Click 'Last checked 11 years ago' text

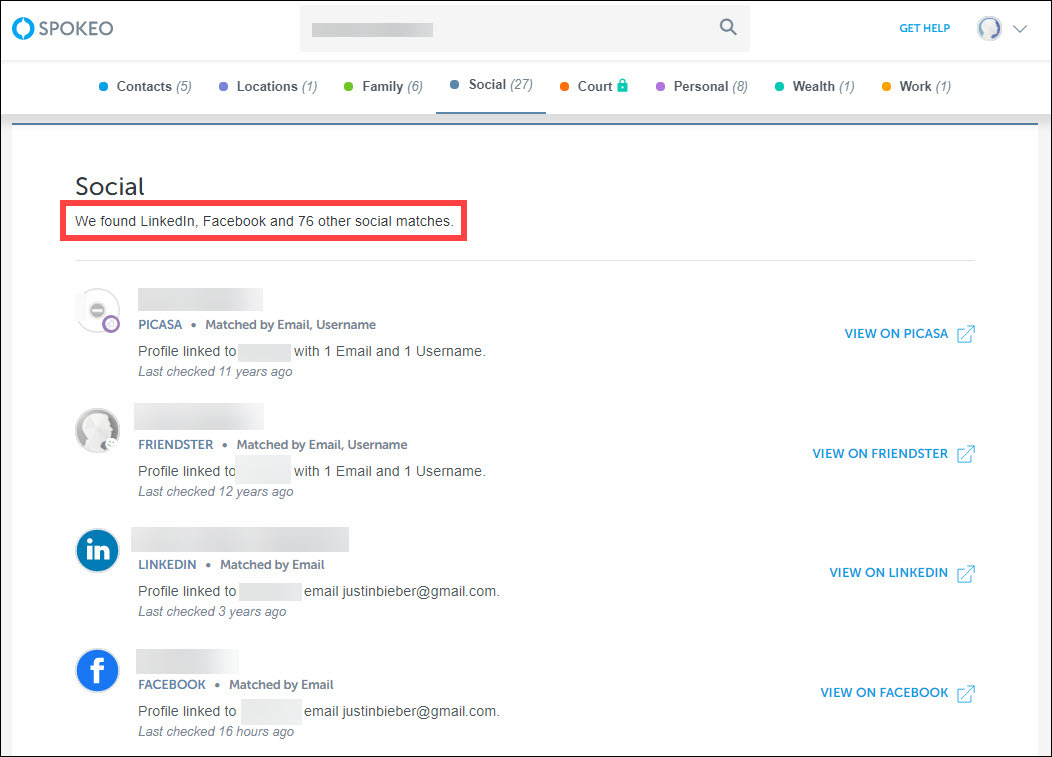[x=215, y=372]
